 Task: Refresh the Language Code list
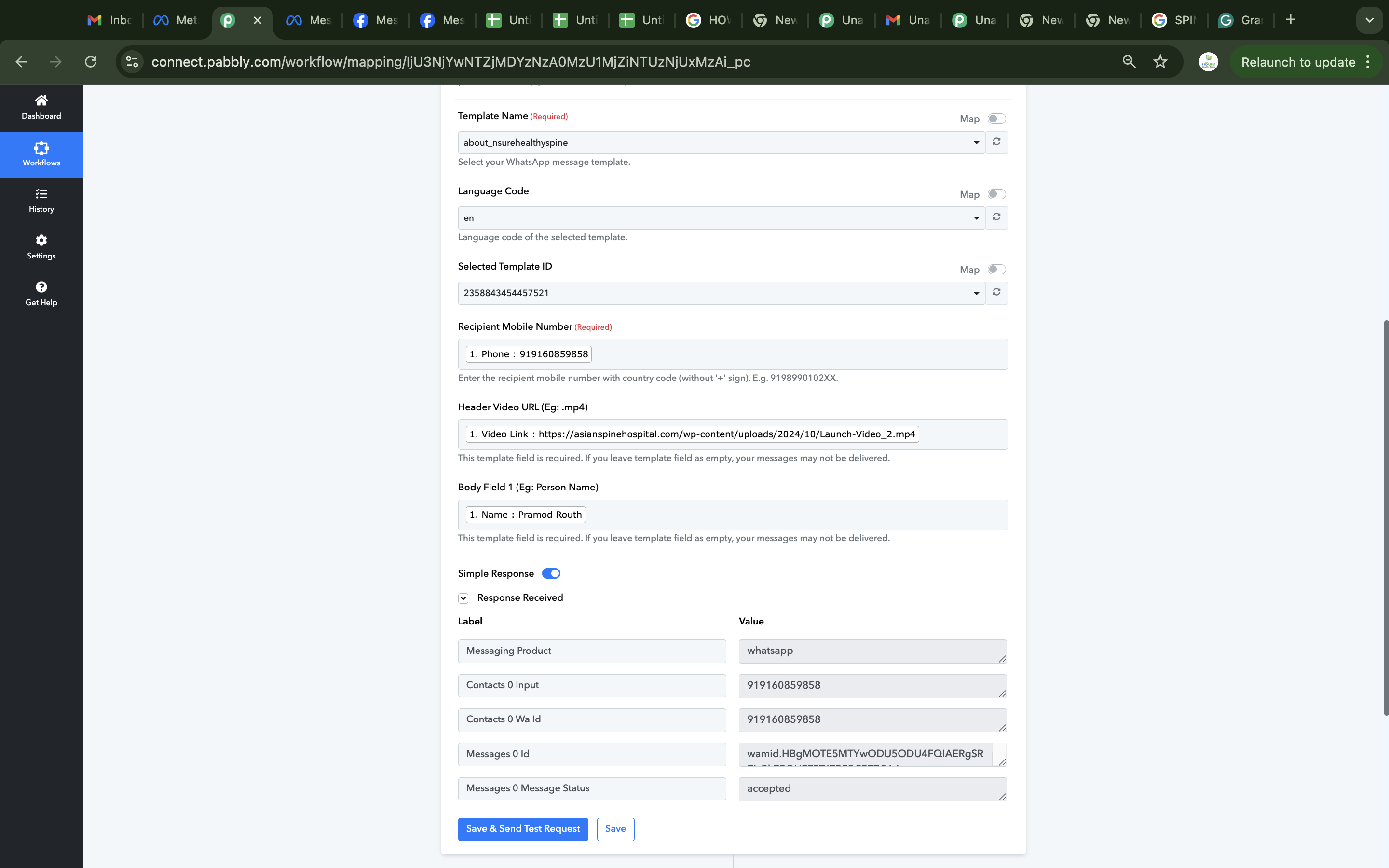996,217
